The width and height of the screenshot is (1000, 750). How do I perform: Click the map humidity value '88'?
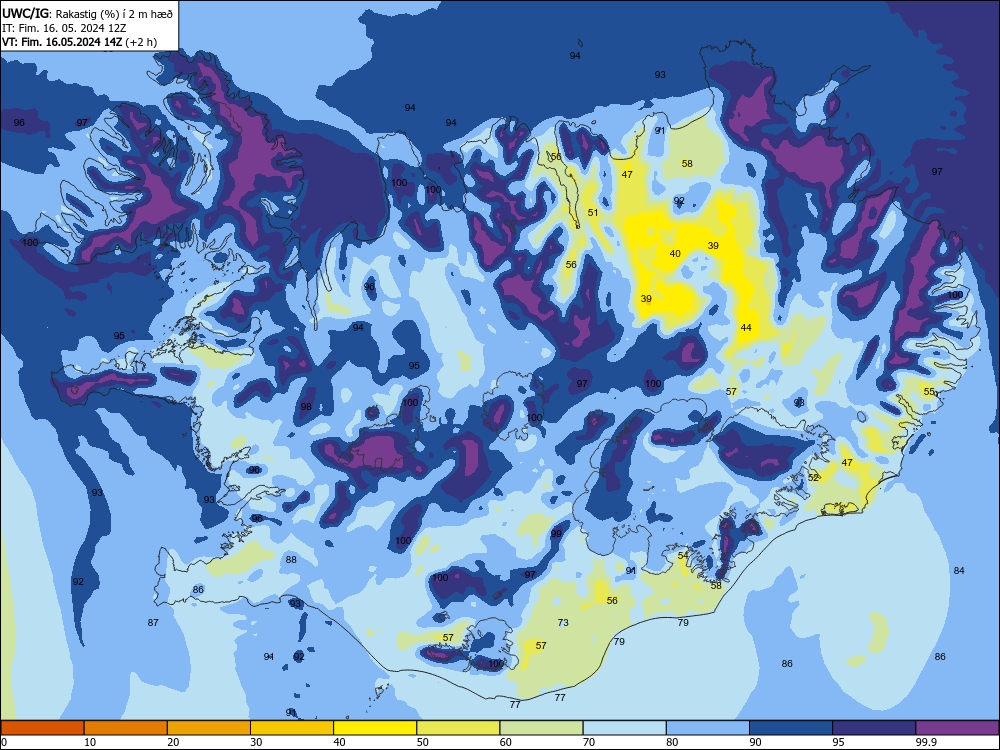pyautogui.click(x=291, y=559)
